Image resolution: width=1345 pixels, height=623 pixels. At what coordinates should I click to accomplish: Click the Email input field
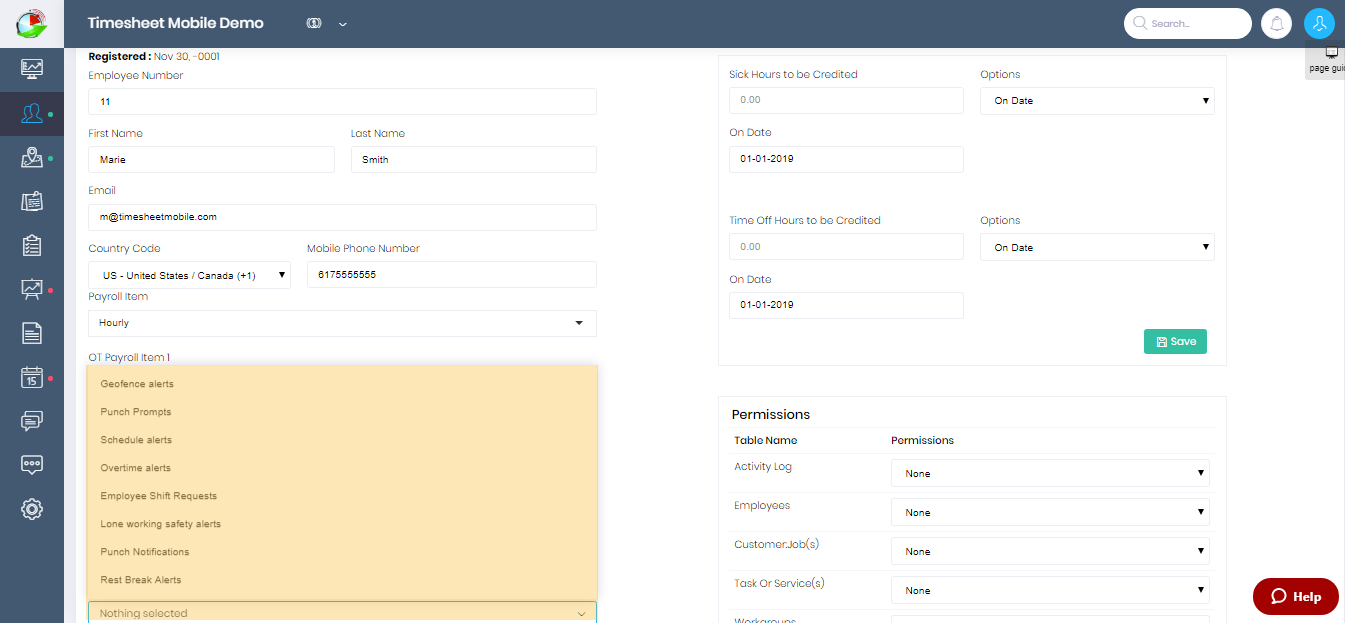coord(342,217)
